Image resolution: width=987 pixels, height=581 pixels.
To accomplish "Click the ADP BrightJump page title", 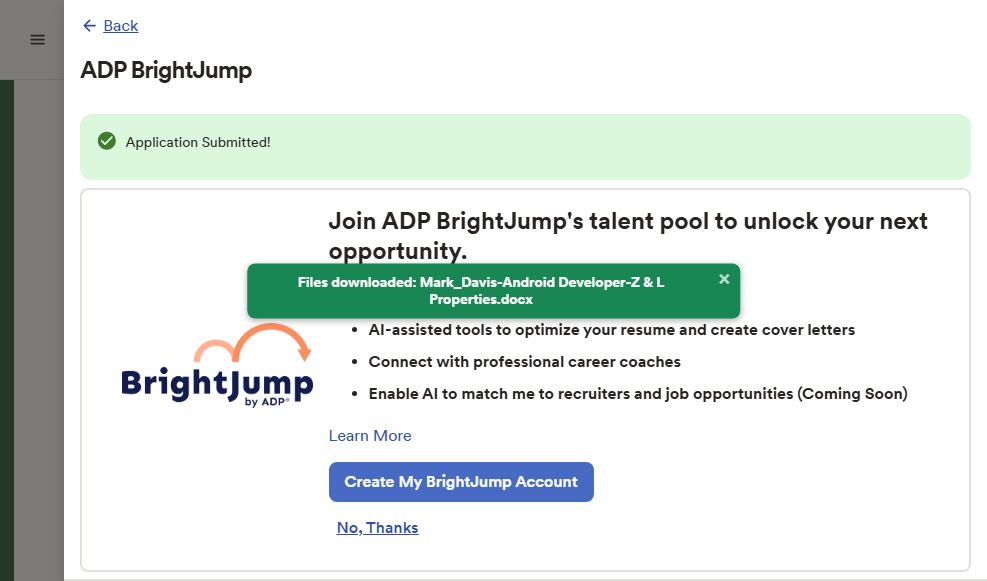I will 166,70.
